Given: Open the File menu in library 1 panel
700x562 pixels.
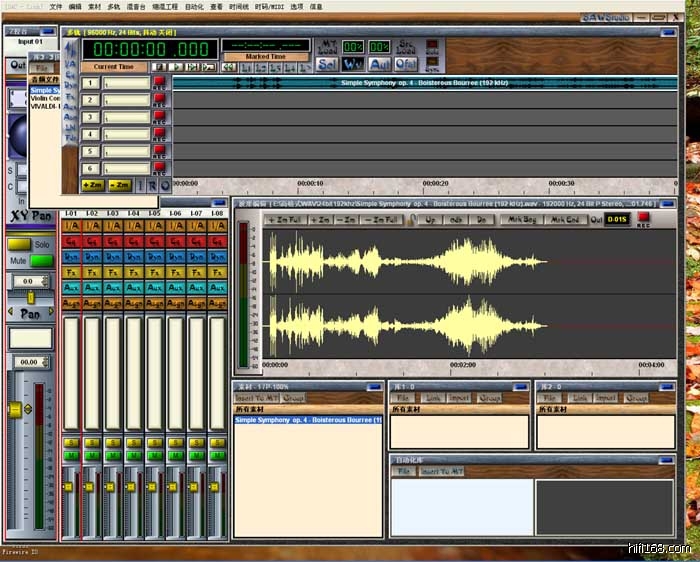Looking at the screenshot, I should 402,398.
